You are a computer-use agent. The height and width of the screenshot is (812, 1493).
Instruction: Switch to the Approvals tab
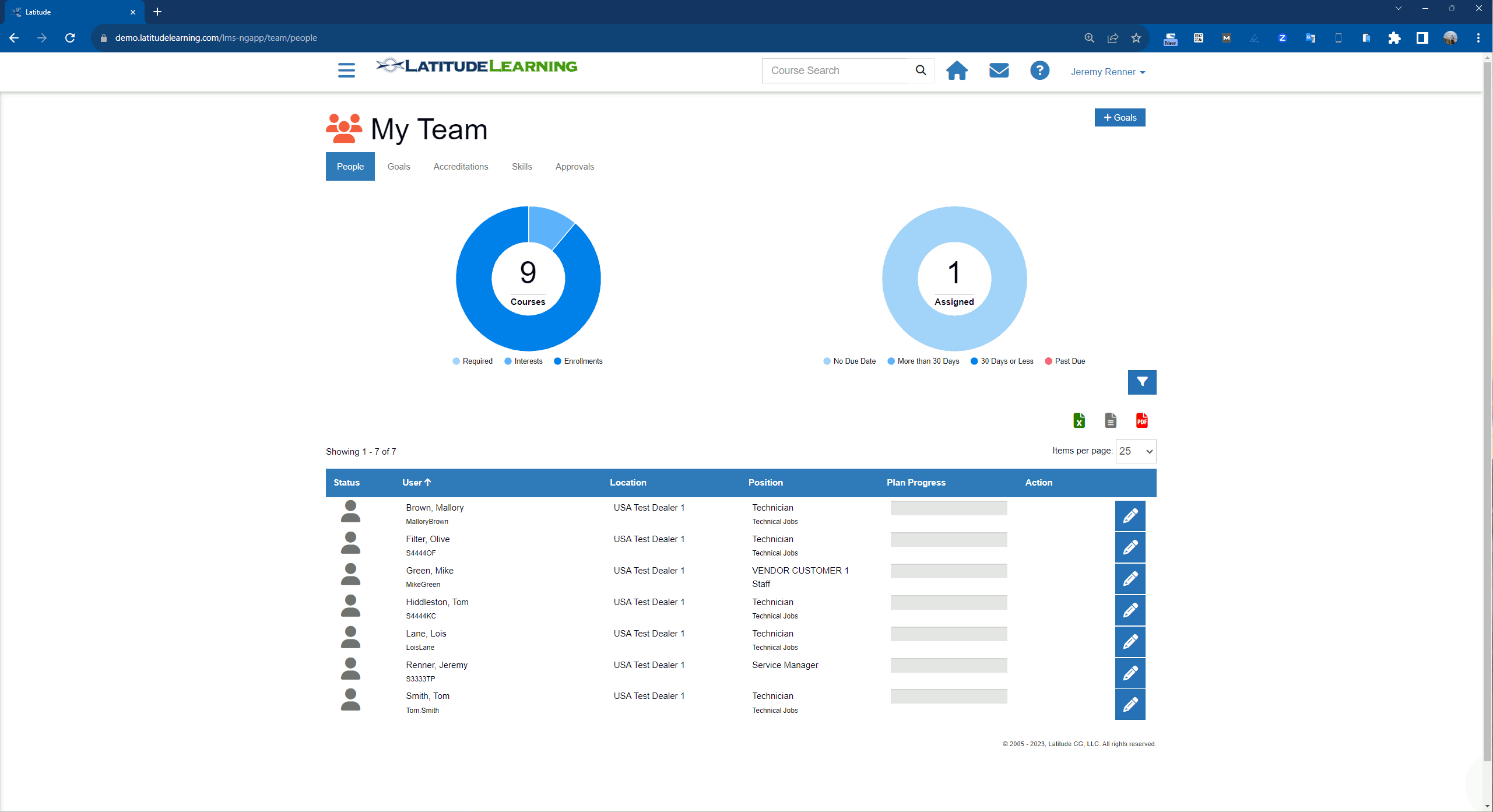pos(574,166)
